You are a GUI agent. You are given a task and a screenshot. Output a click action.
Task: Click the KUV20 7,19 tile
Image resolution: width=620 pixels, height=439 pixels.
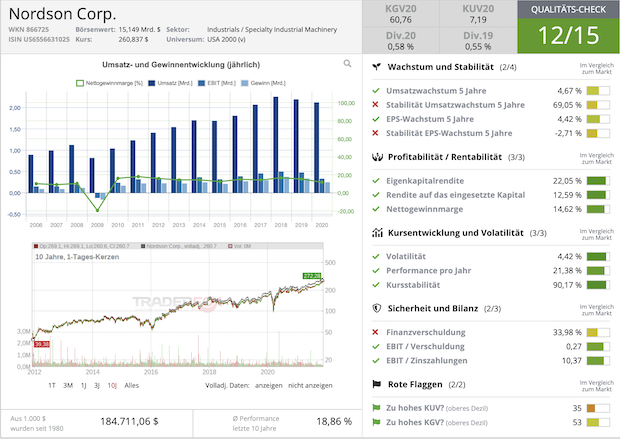[x=478, y=14]
